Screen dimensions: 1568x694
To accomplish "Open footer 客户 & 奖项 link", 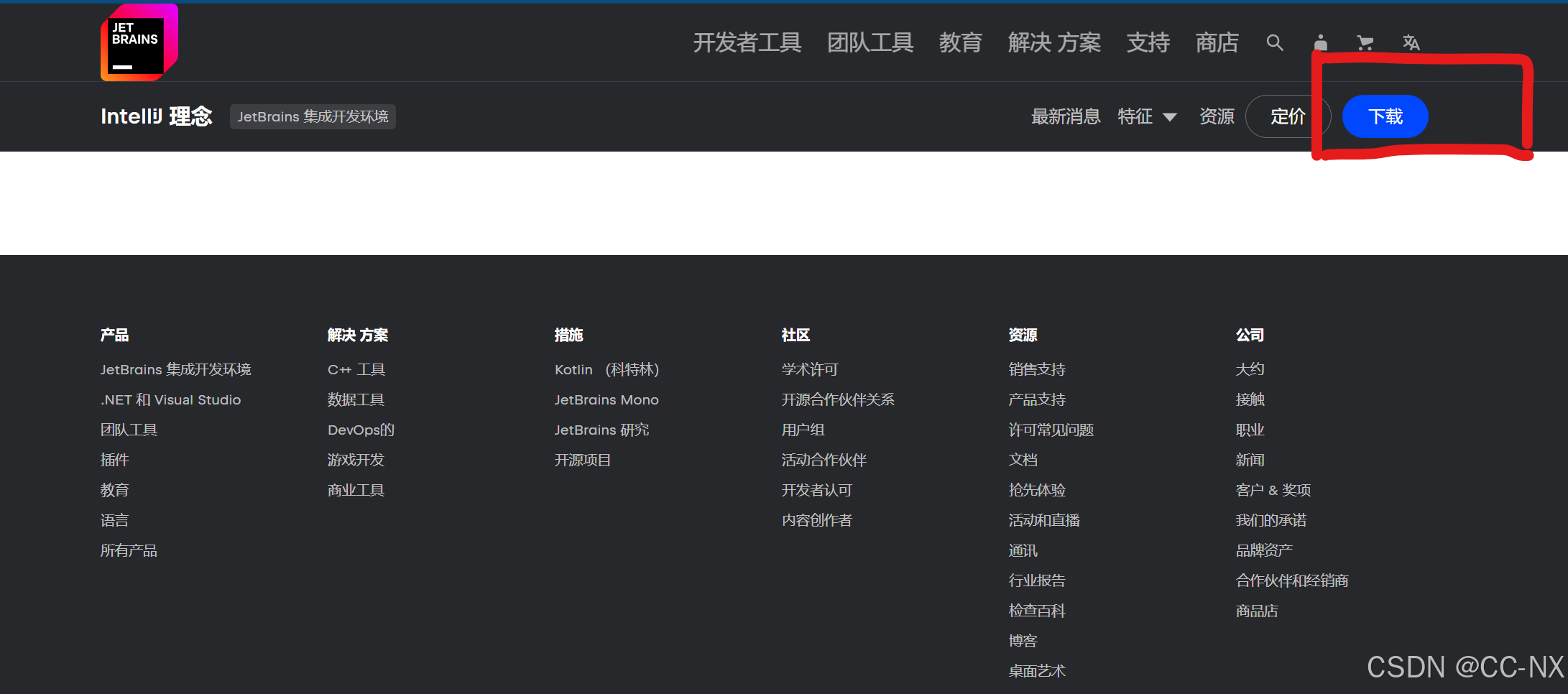I will (x=1273, y=490).
